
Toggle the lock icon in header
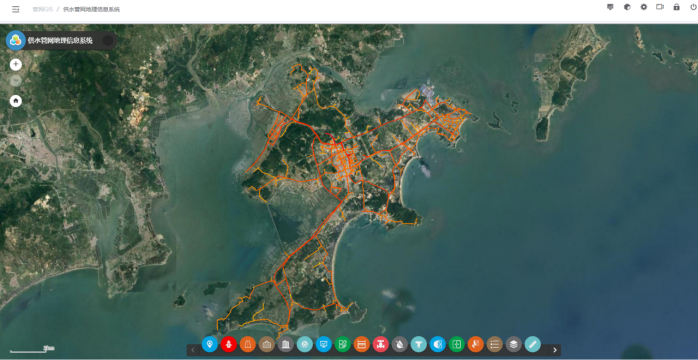point(677,7)
